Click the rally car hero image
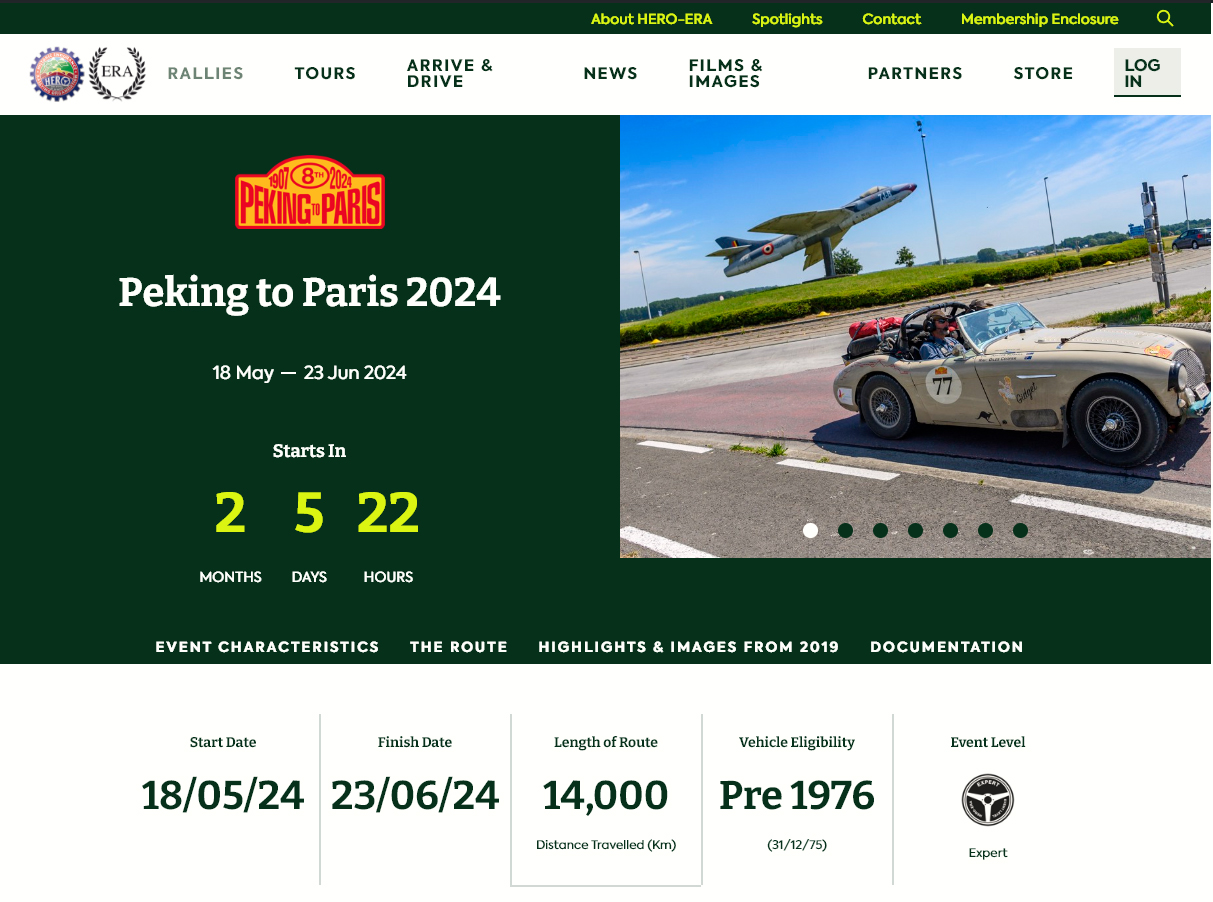This screenshot has width=1213, height=902. pos(915,336)
